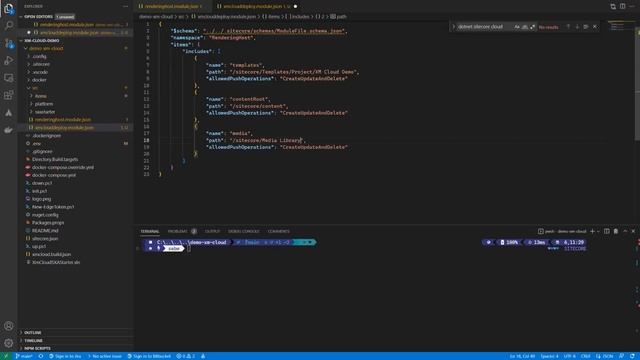Open xmcloud.build.json in the explorer

[51, 254]
